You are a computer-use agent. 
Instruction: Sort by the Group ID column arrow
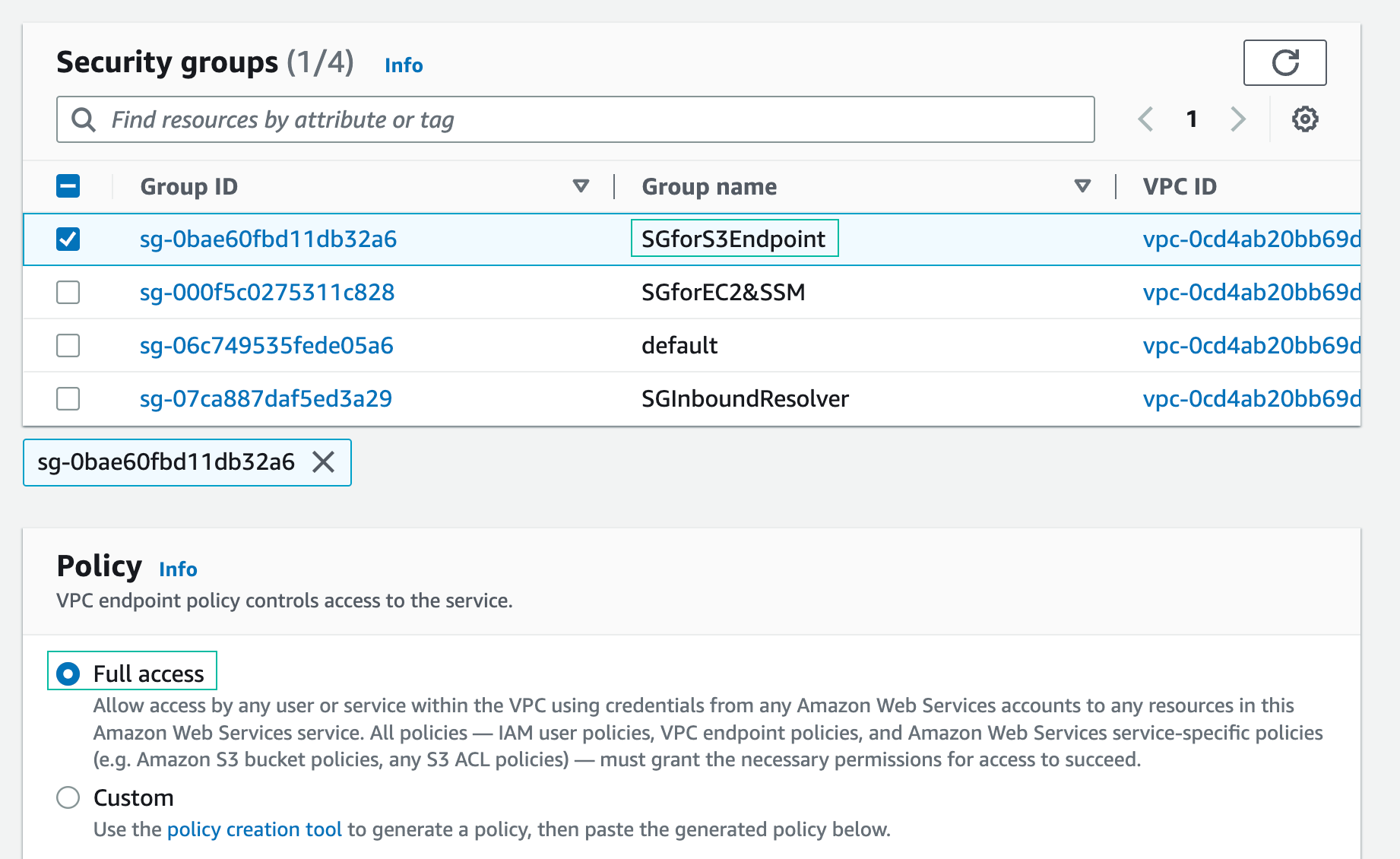581,186
